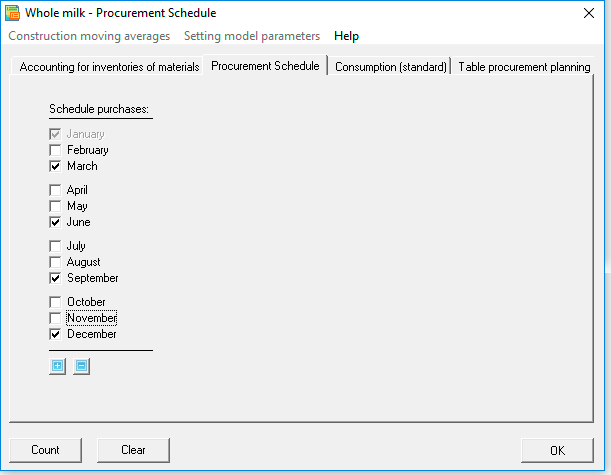The width and height of the screenshot is (611, 475).
Task: Open the Construction moving averages menu
Action: pos(89,36)
